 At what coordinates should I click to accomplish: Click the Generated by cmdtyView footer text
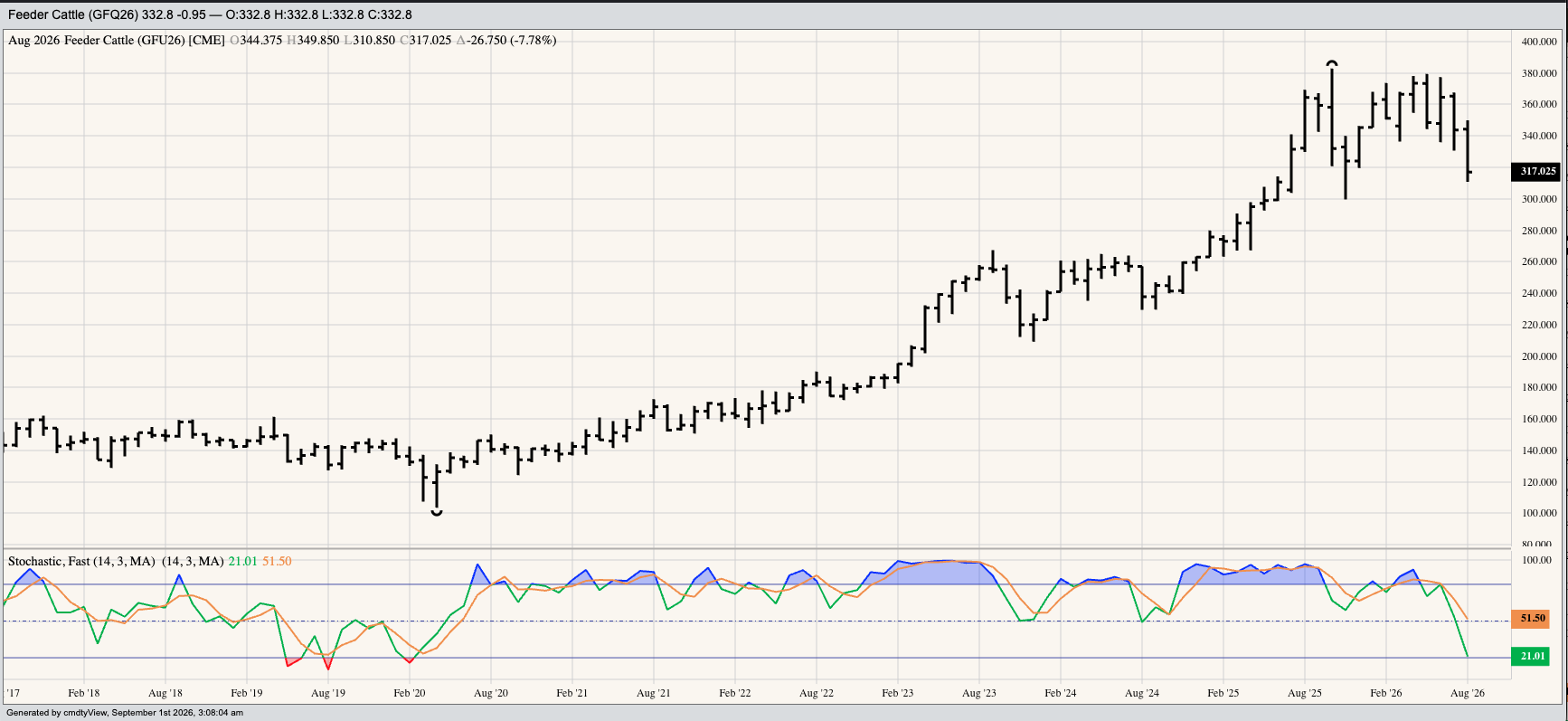[125, 713]
